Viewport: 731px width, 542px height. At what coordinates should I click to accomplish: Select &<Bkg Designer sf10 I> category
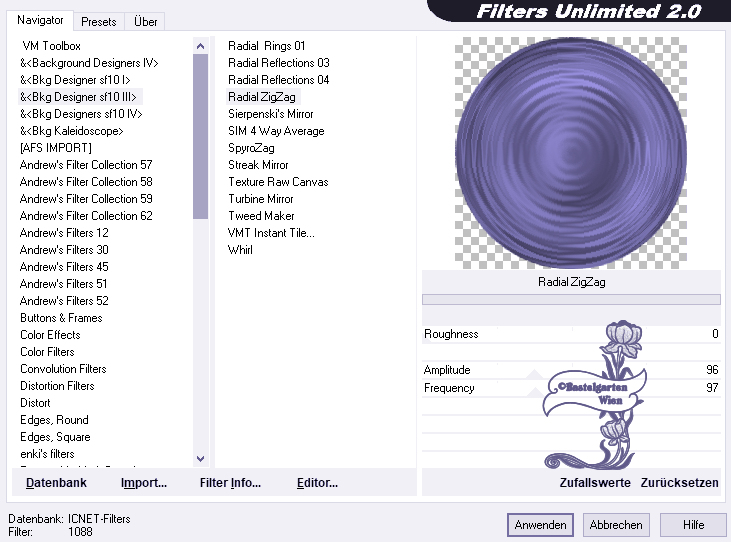(x=75, y=80)
